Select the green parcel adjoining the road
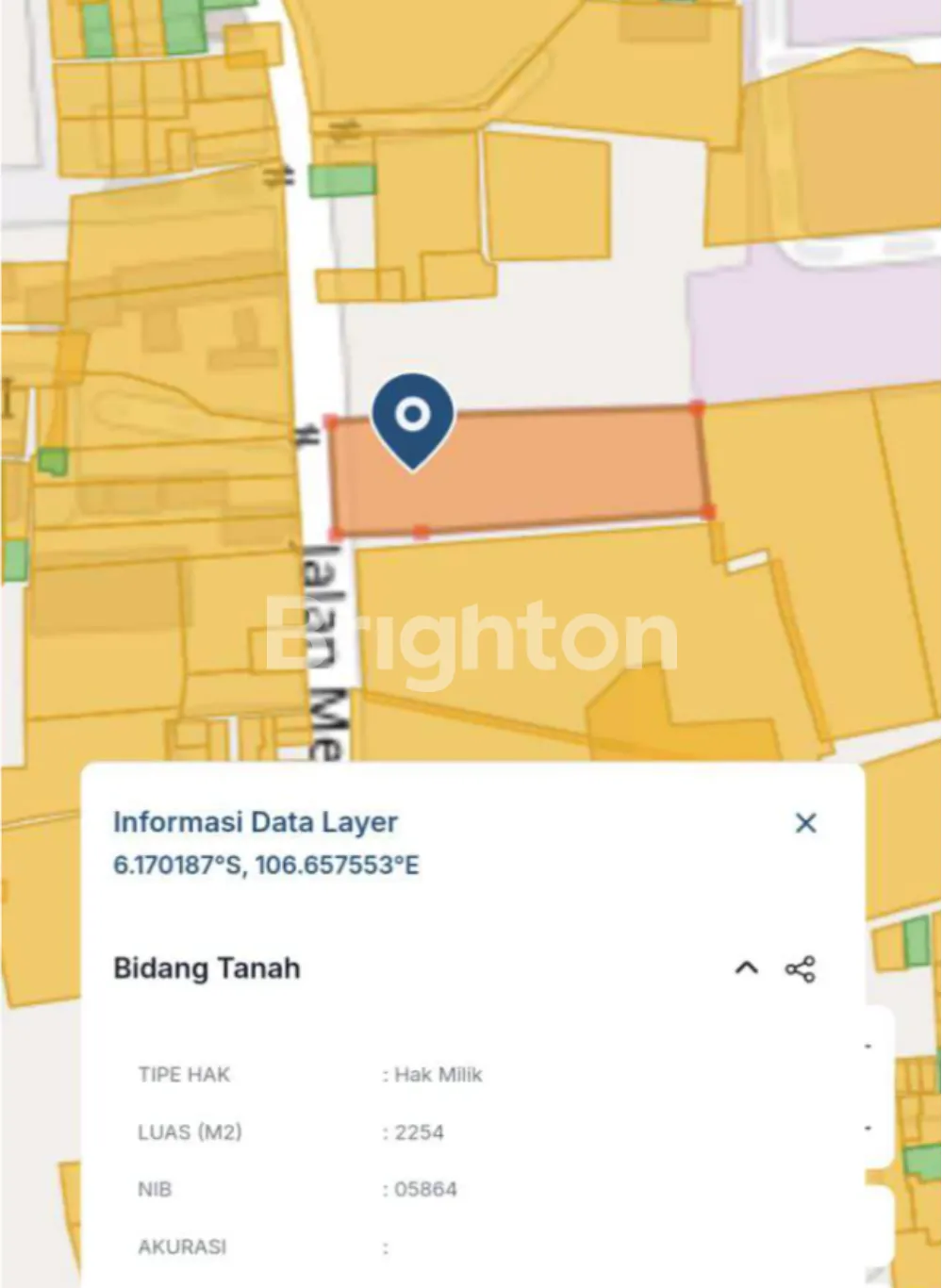This screenshot has width=943, height=1288. coord(342,180)
